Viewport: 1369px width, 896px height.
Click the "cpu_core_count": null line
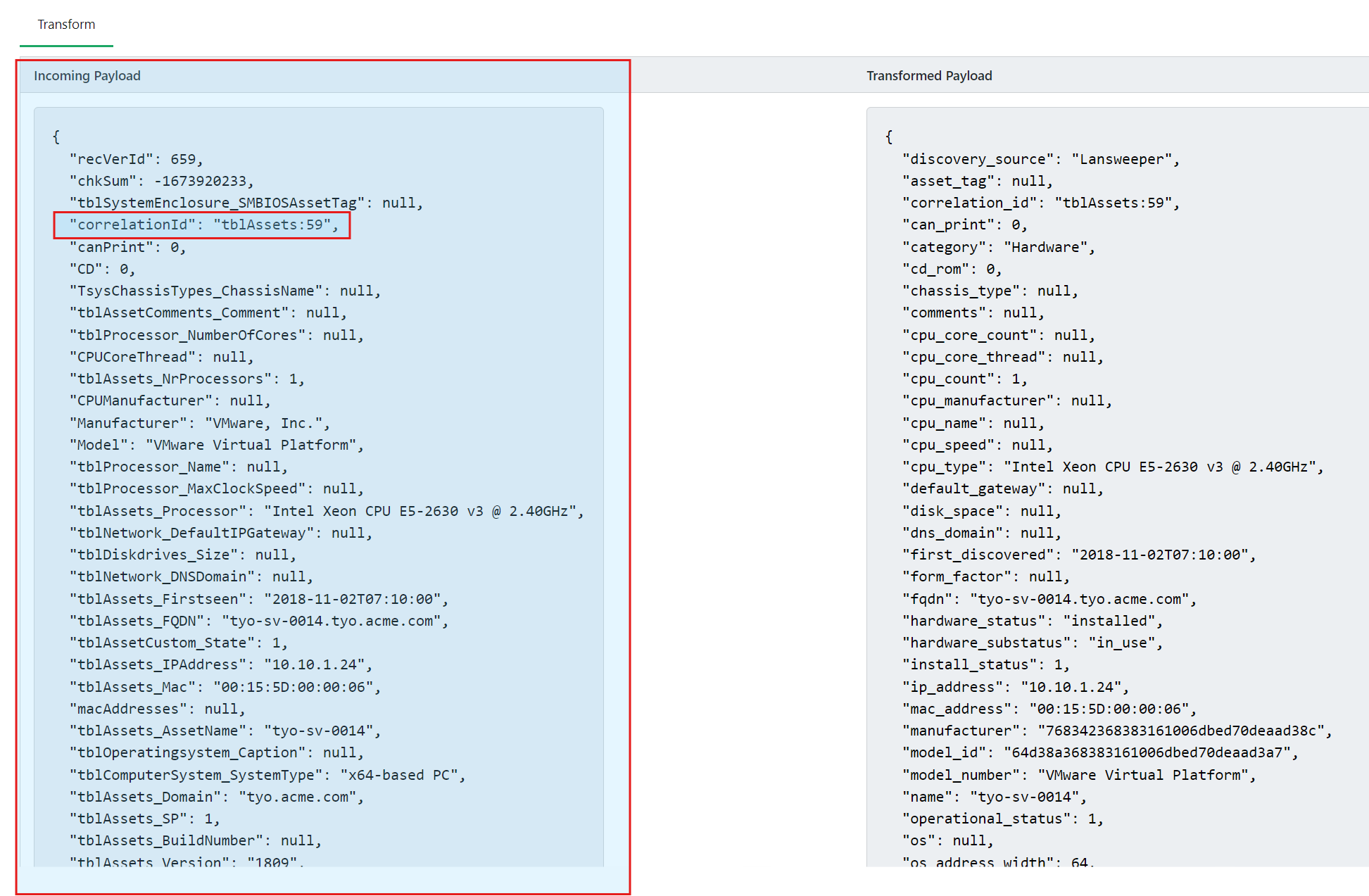999,335
